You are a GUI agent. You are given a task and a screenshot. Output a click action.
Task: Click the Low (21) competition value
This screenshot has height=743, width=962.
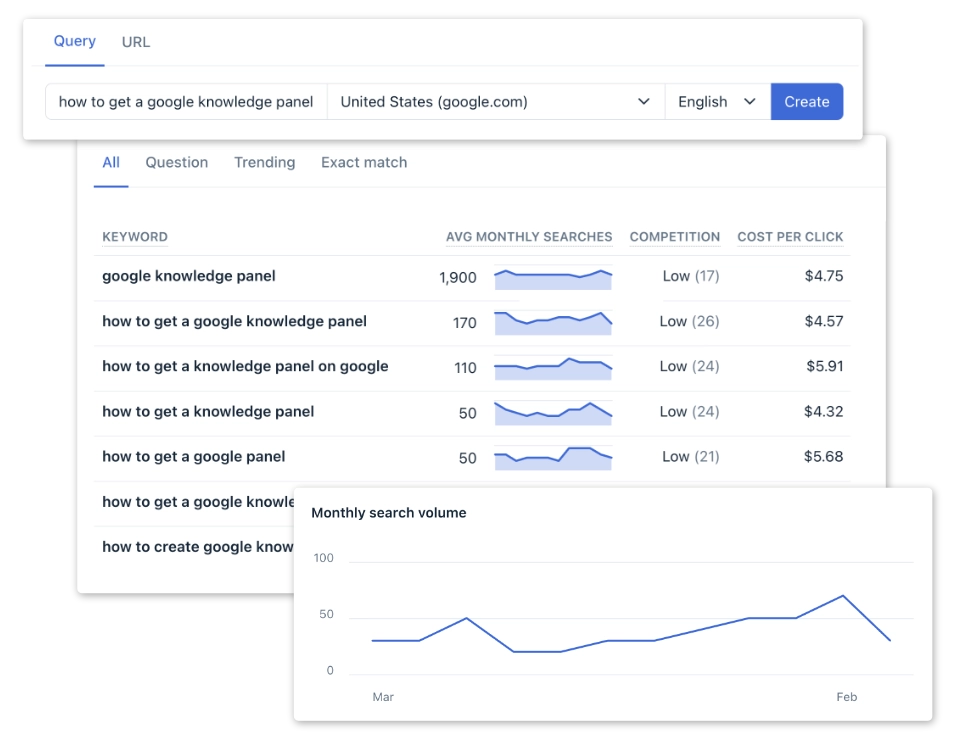pos(690,456)
